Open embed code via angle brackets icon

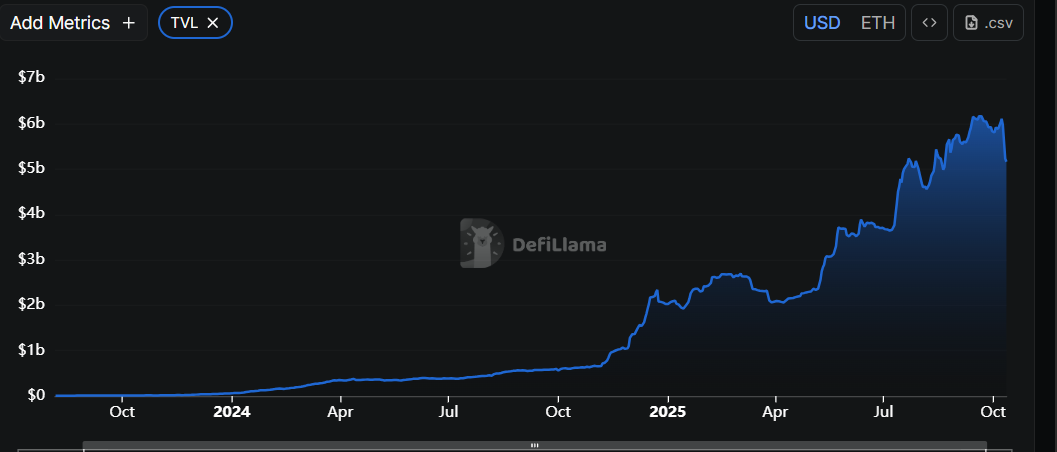pos(930,23)
